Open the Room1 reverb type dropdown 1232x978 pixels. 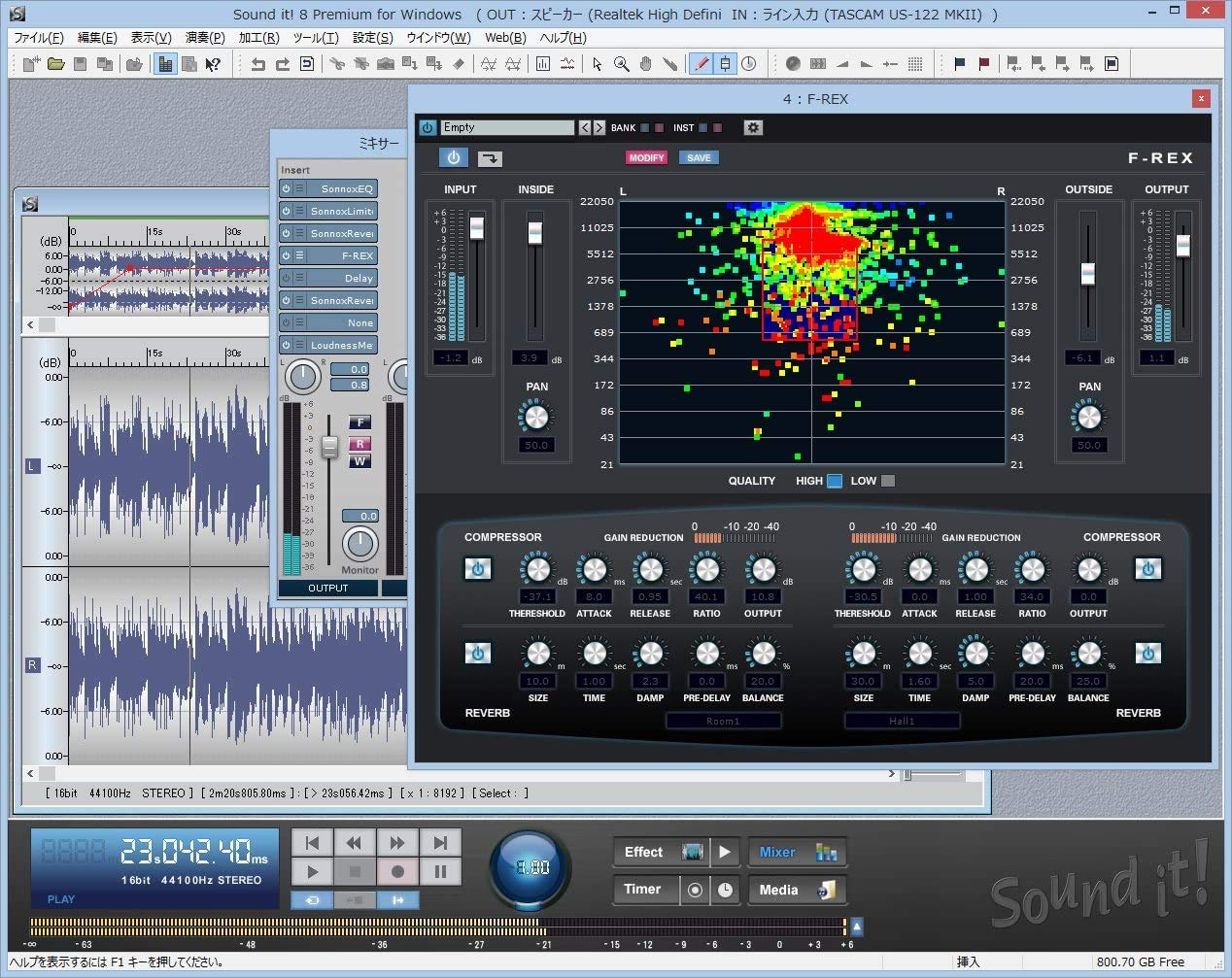click(723, 721)
